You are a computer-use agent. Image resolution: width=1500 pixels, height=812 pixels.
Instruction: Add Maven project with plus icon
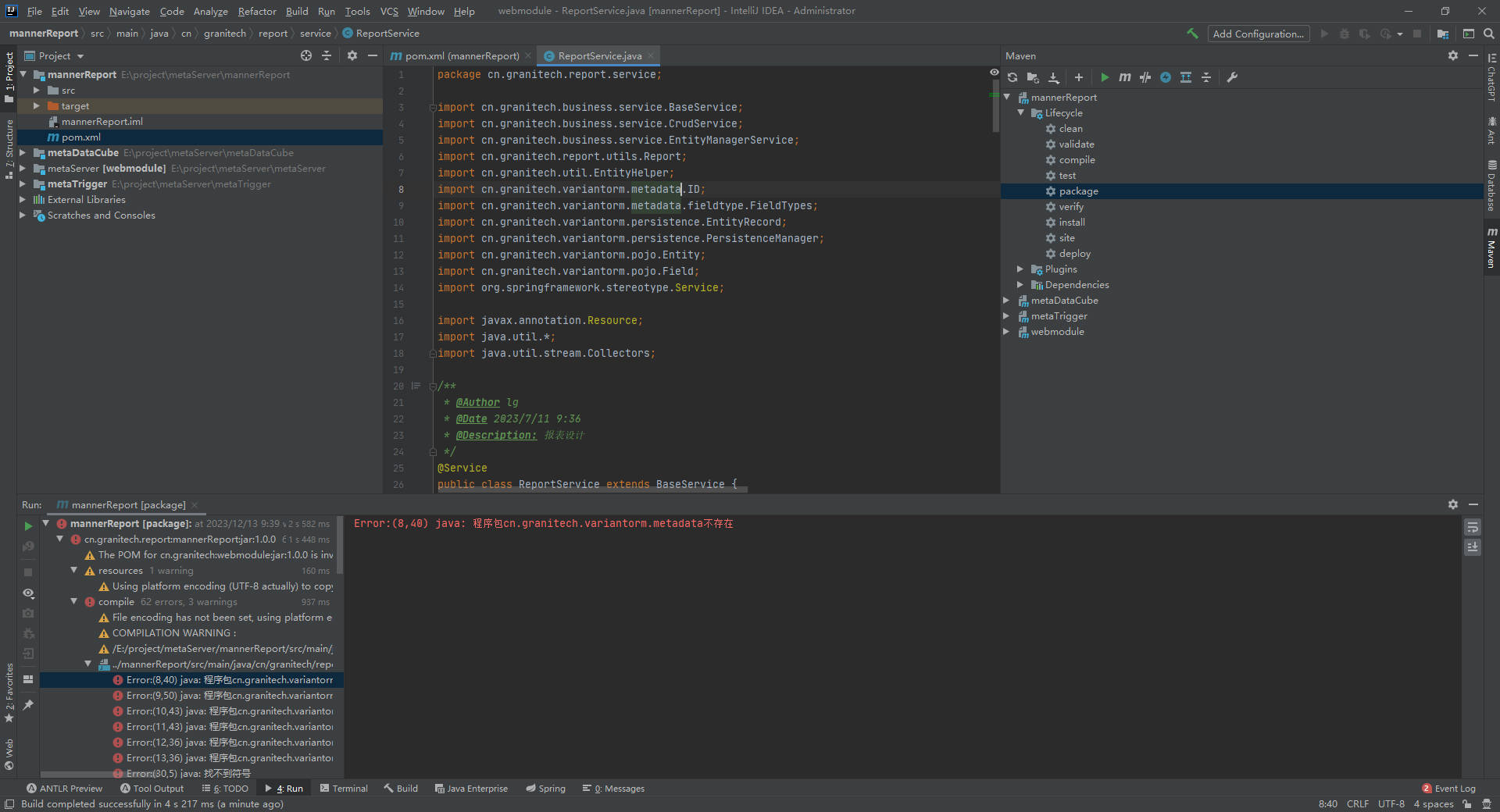point(1079,77)
